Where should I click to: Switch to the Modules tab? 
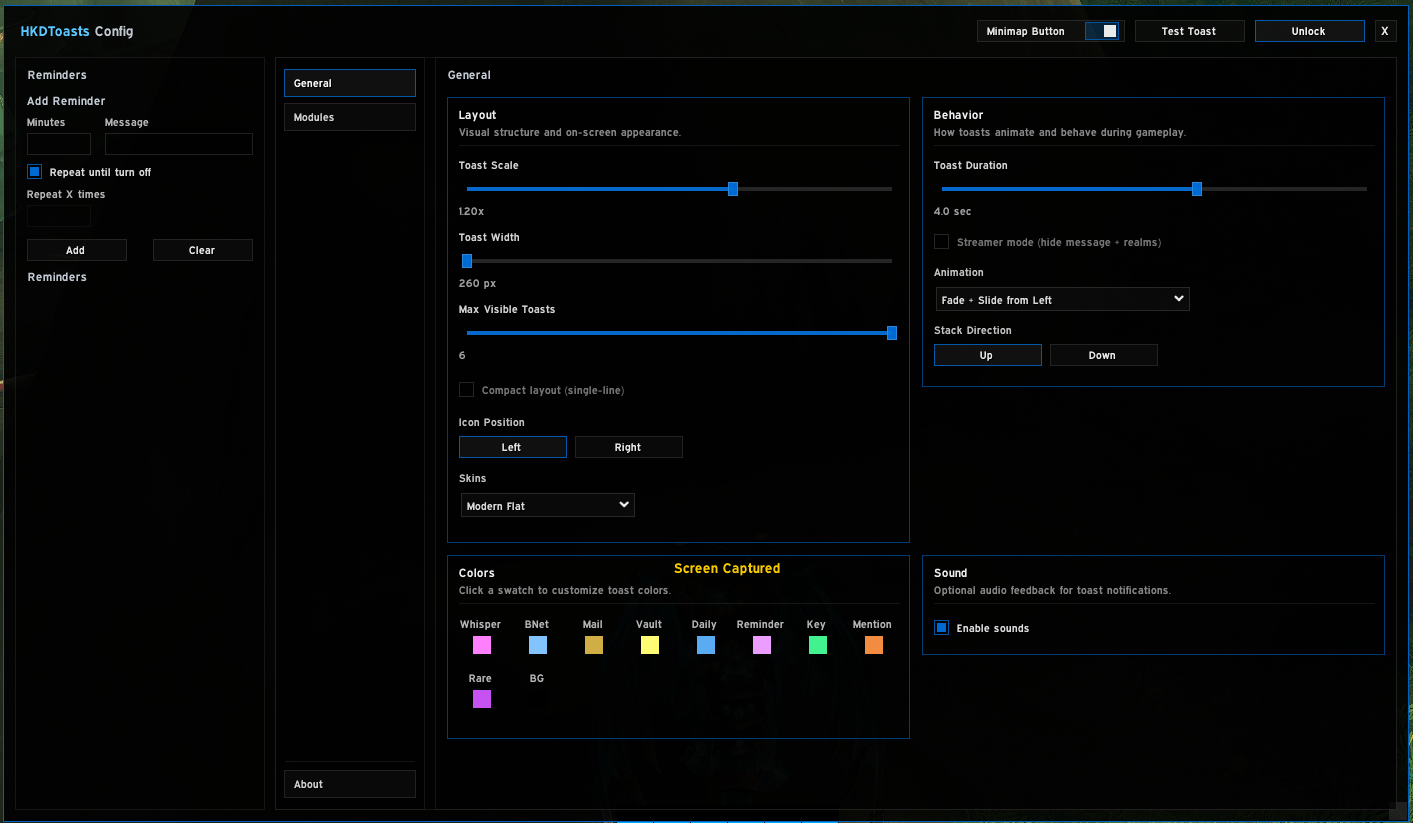click(x=349, y=117)
